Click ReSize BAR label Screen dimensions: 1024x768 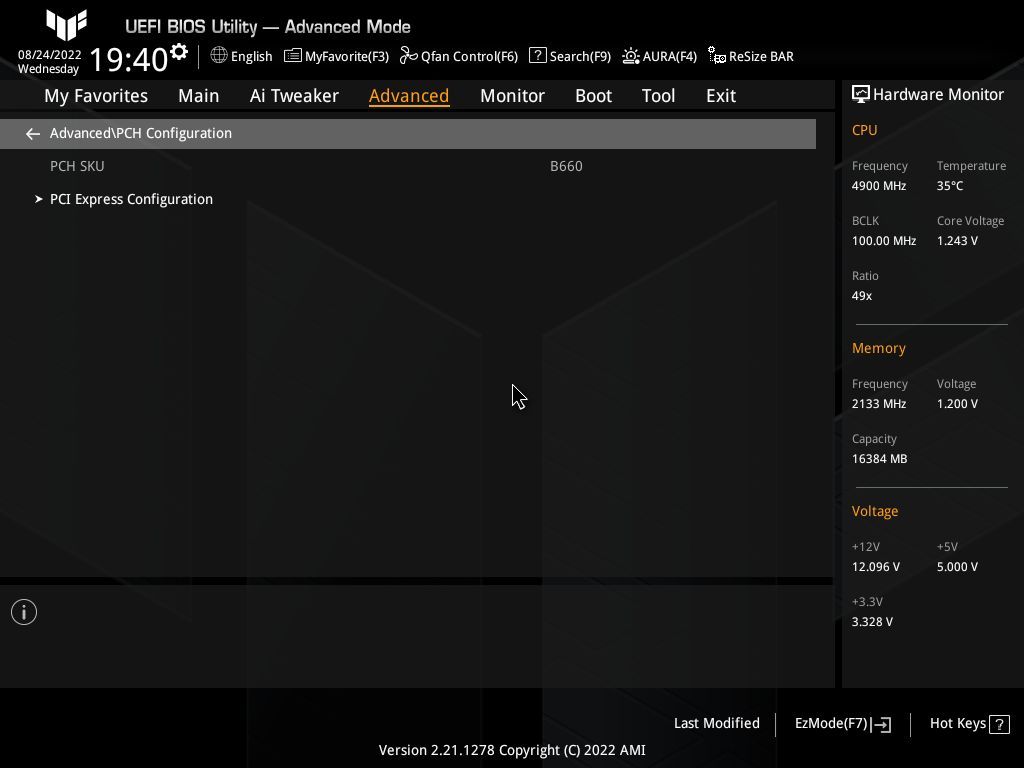click(761, 57)
